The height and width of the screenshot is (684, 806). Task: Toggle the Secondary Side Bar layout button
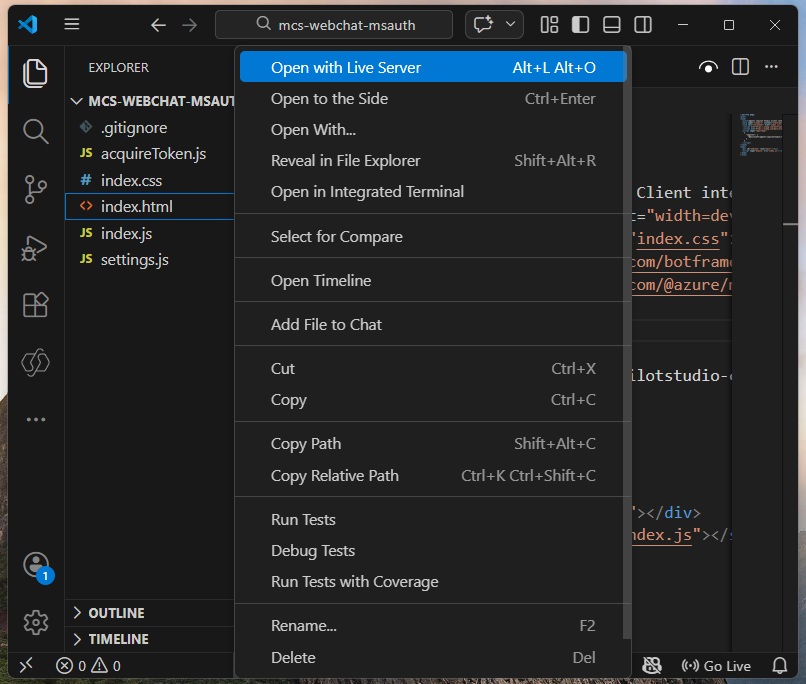point(643,25)
